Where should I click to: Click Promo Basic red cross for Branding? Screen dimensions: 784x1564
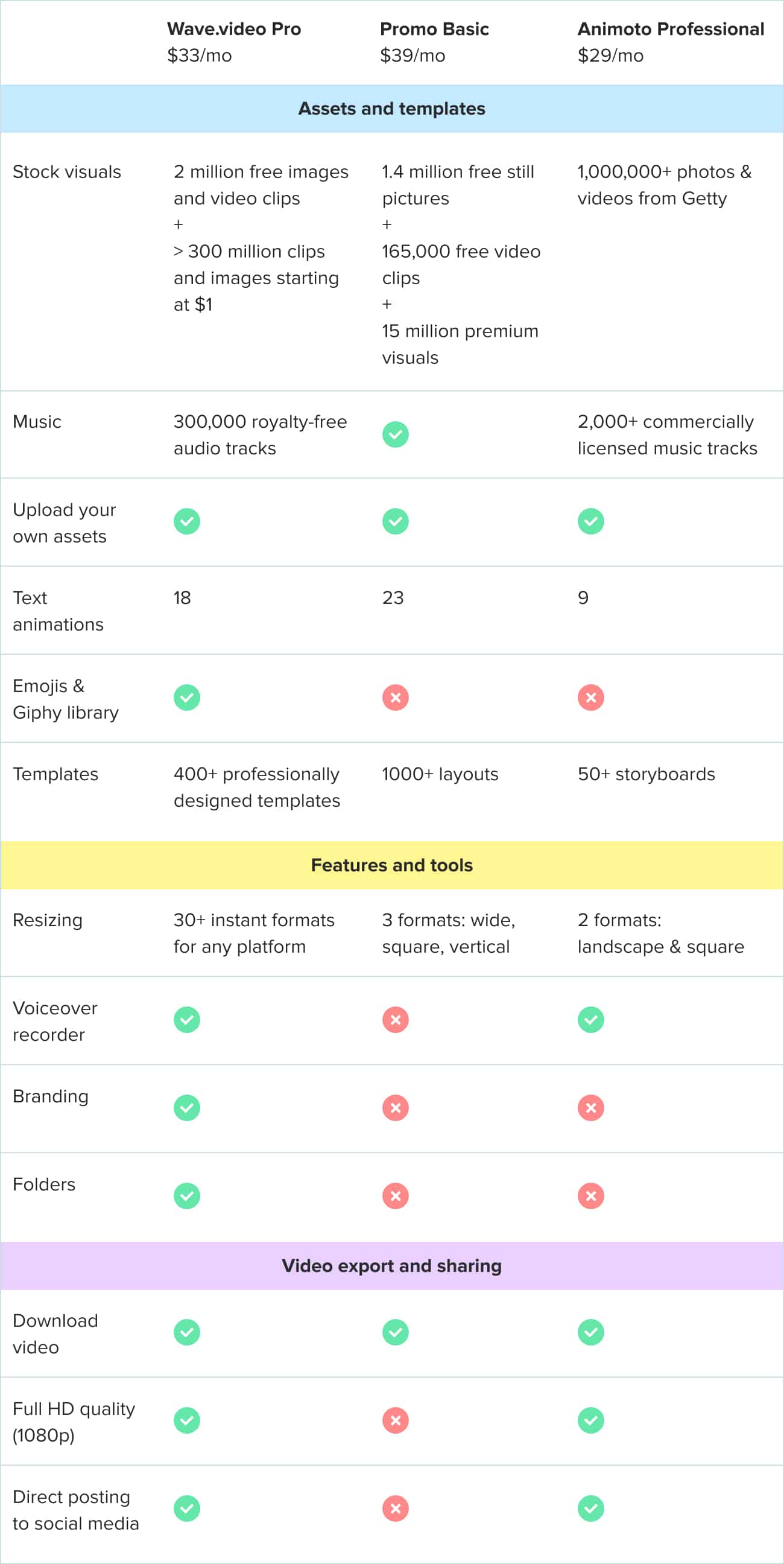(395, 1108)
